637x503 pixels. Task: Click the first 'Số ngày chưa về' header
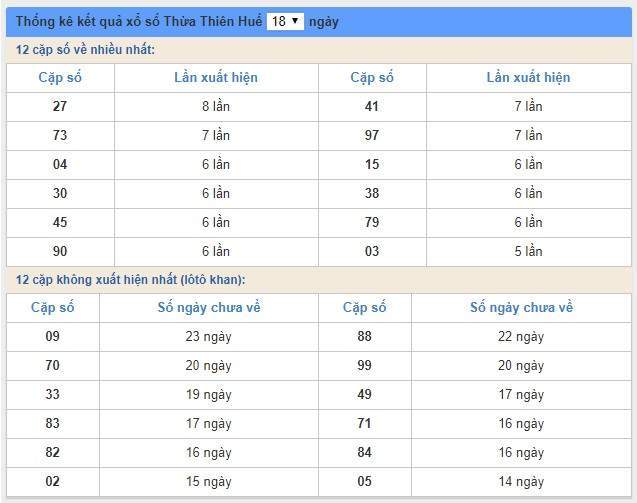[209, 308]
